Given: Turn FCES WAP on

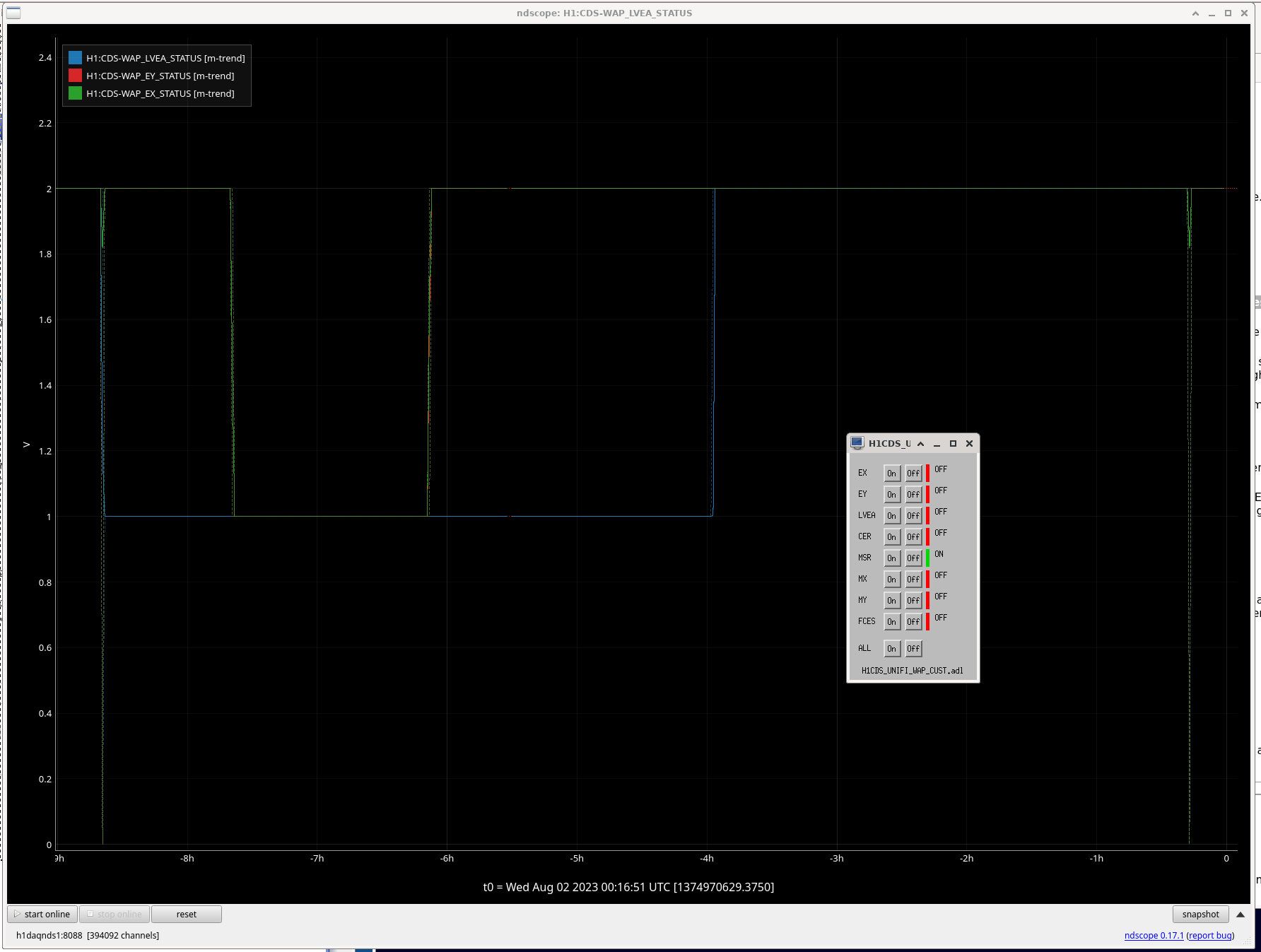Looking at the screenshot, I should click(x=892, y=622).
